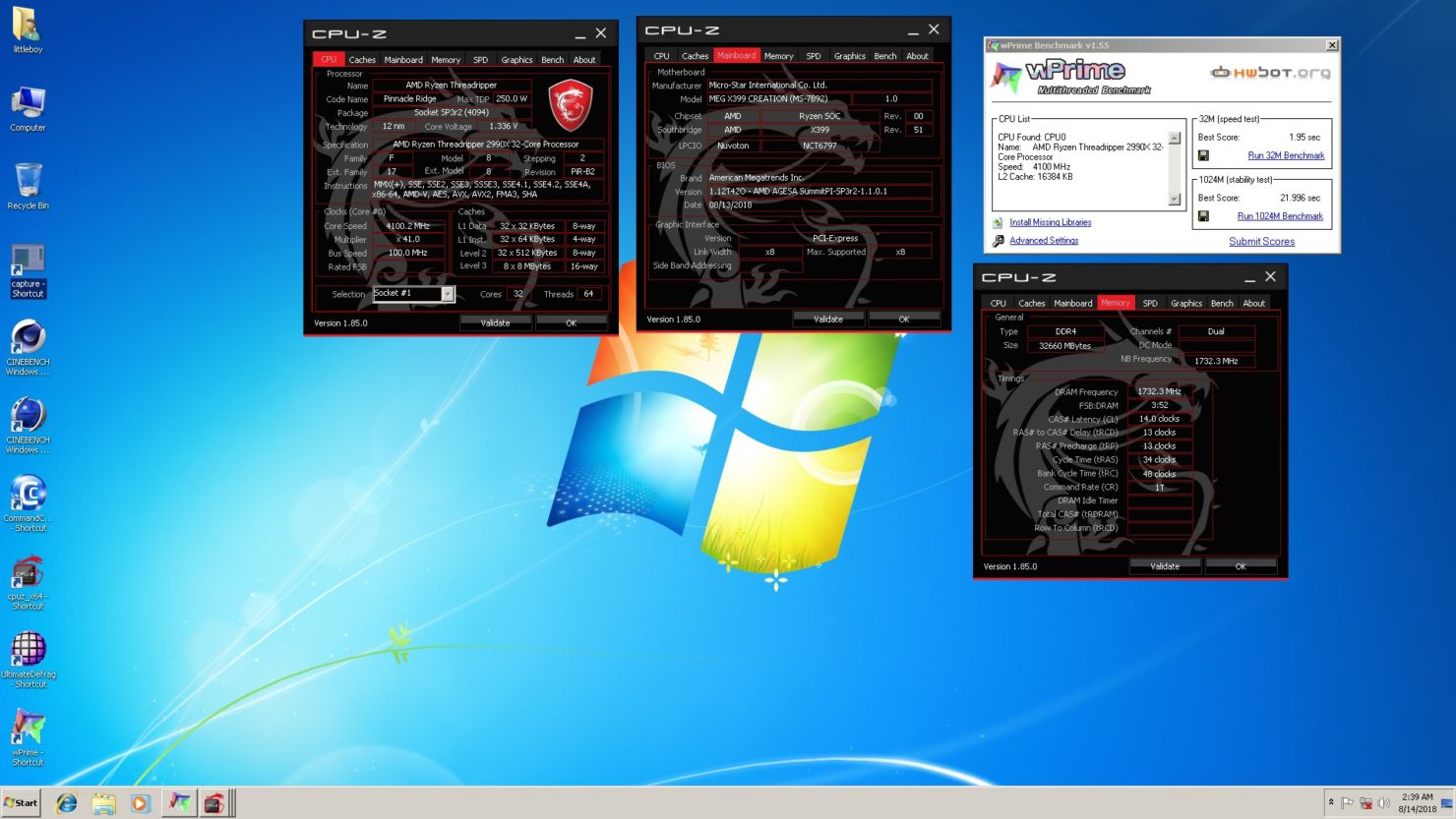Click the memory size 32660 MBytes field
The height and width of the screenshot is (819, 1456).
click(1065, 346)
